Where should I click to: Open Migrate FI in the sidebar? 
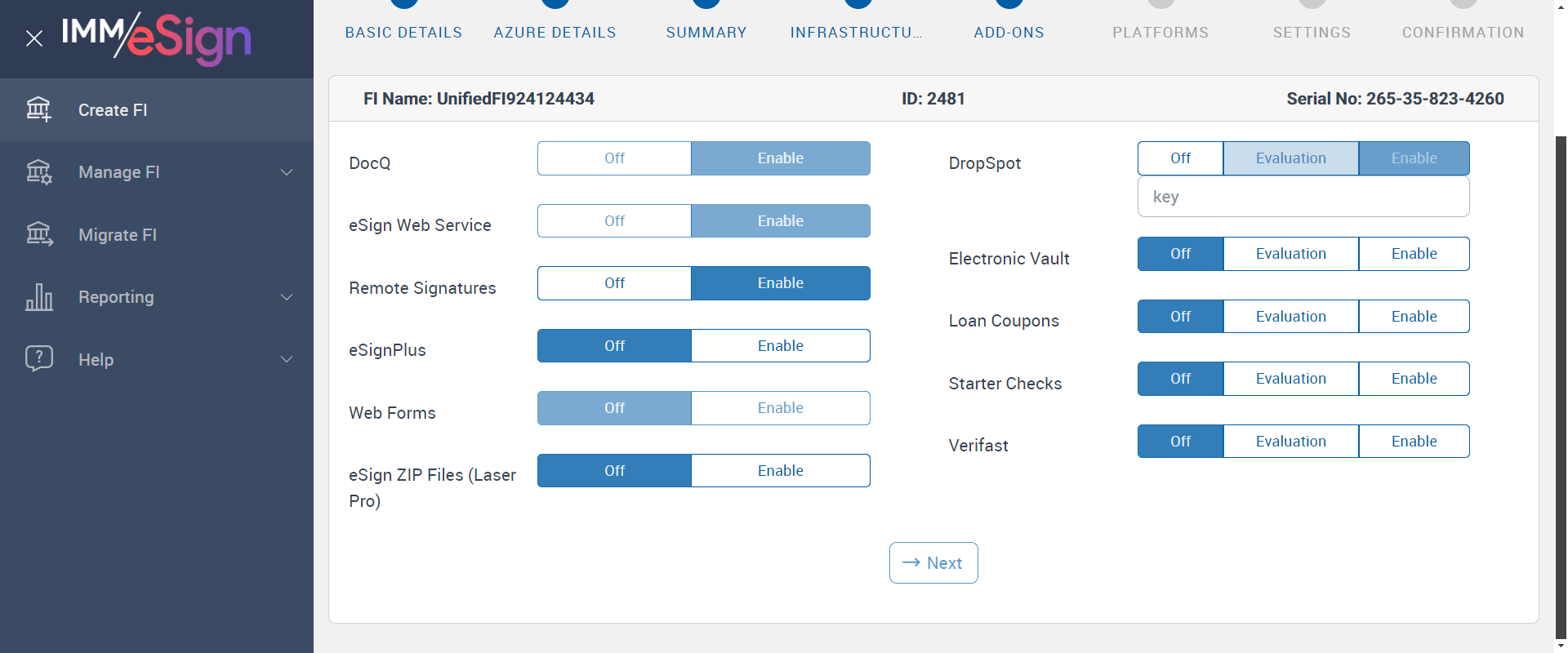[157, 235]
